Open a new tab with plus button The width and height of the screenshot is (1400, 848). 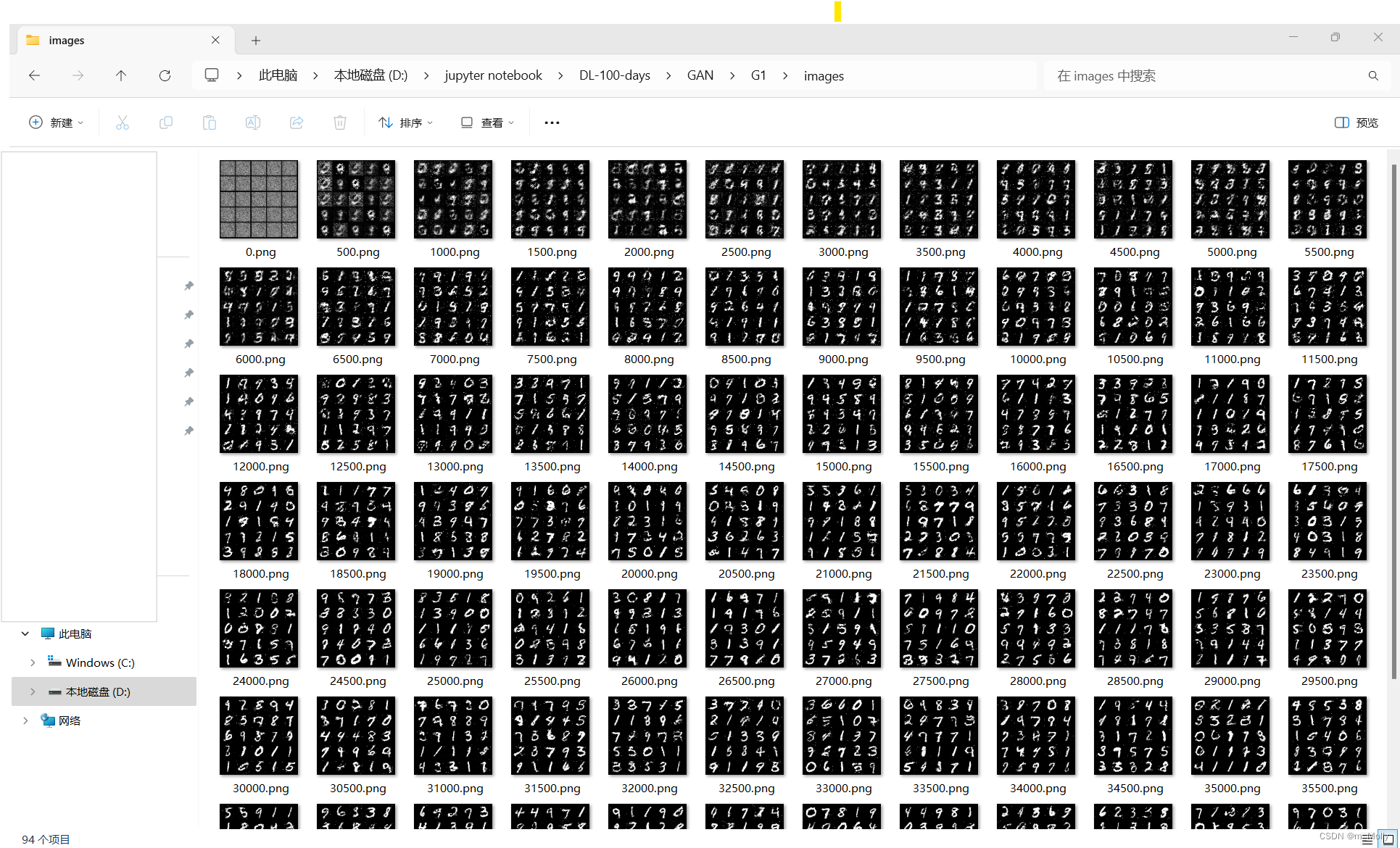coord(256,41)
